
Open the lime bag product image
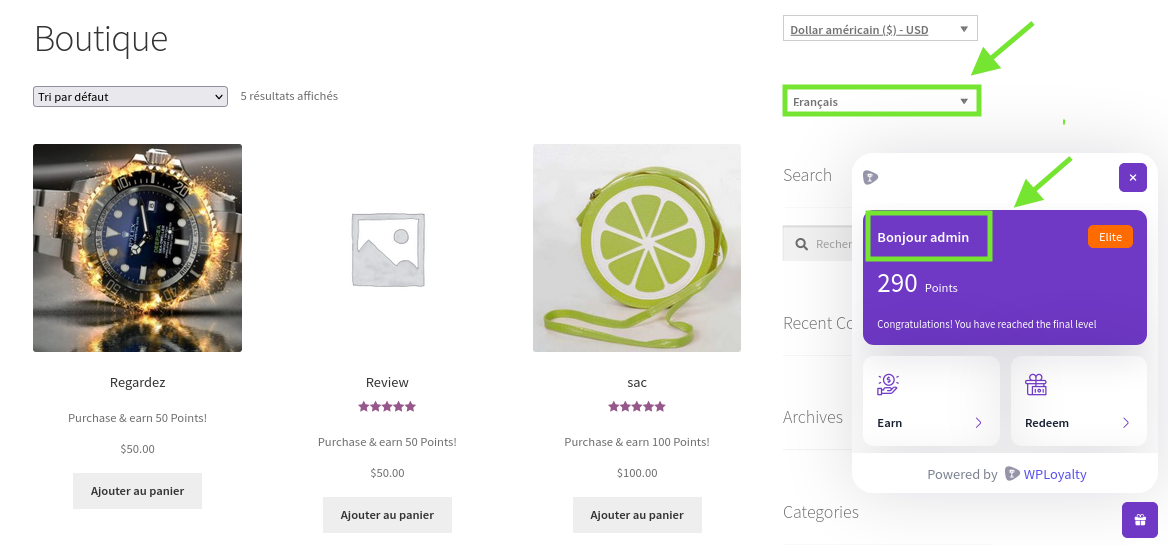pos(637,248)
